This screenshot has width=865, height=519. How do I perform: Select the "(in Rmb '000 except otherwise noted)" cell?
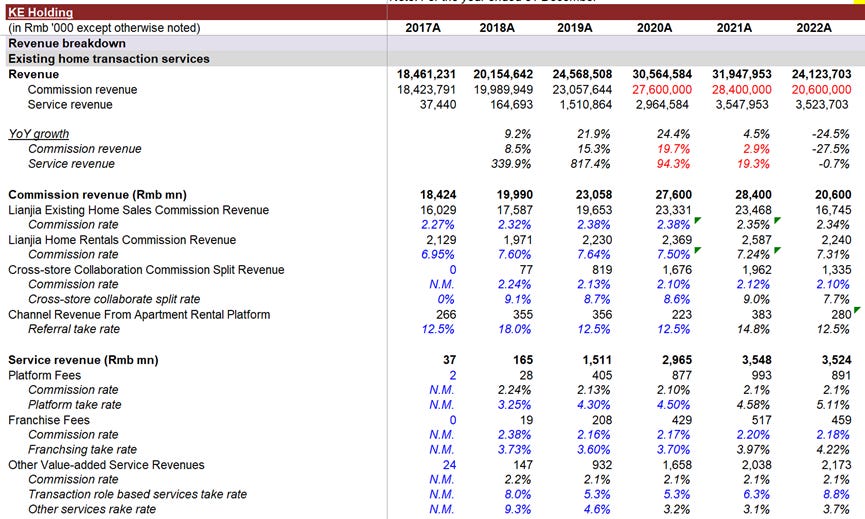[x=104, y=28]
